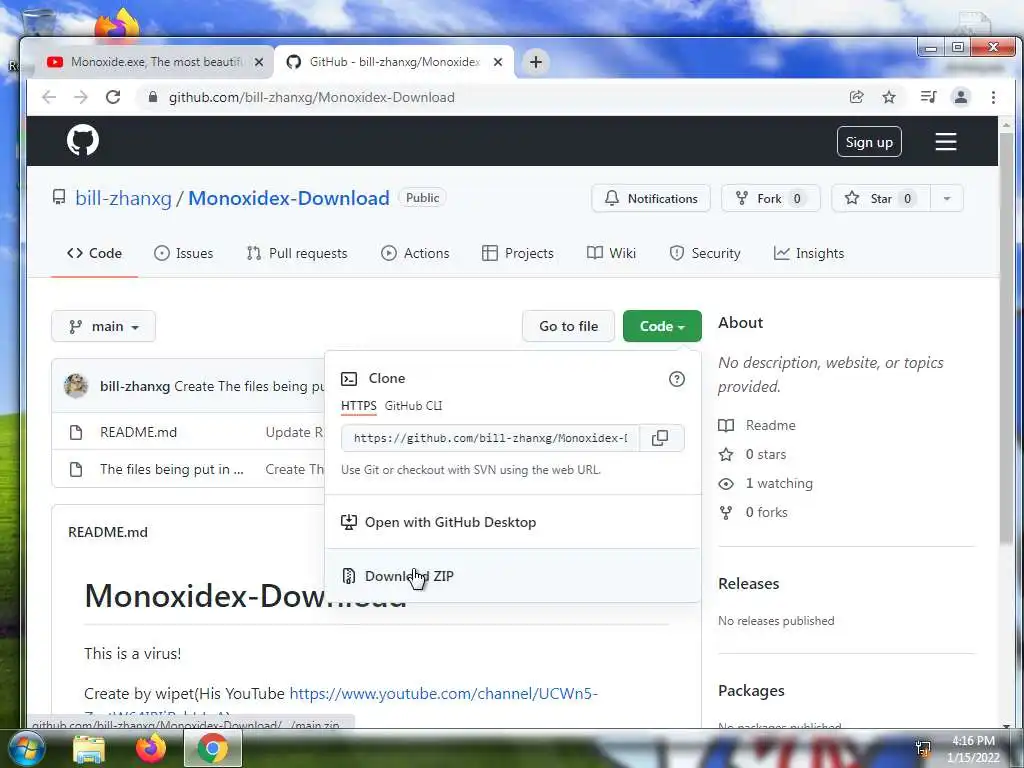This screenshot has width=1024, height=768.
Task: Click the Notifications button
Action: pos(651,199)
